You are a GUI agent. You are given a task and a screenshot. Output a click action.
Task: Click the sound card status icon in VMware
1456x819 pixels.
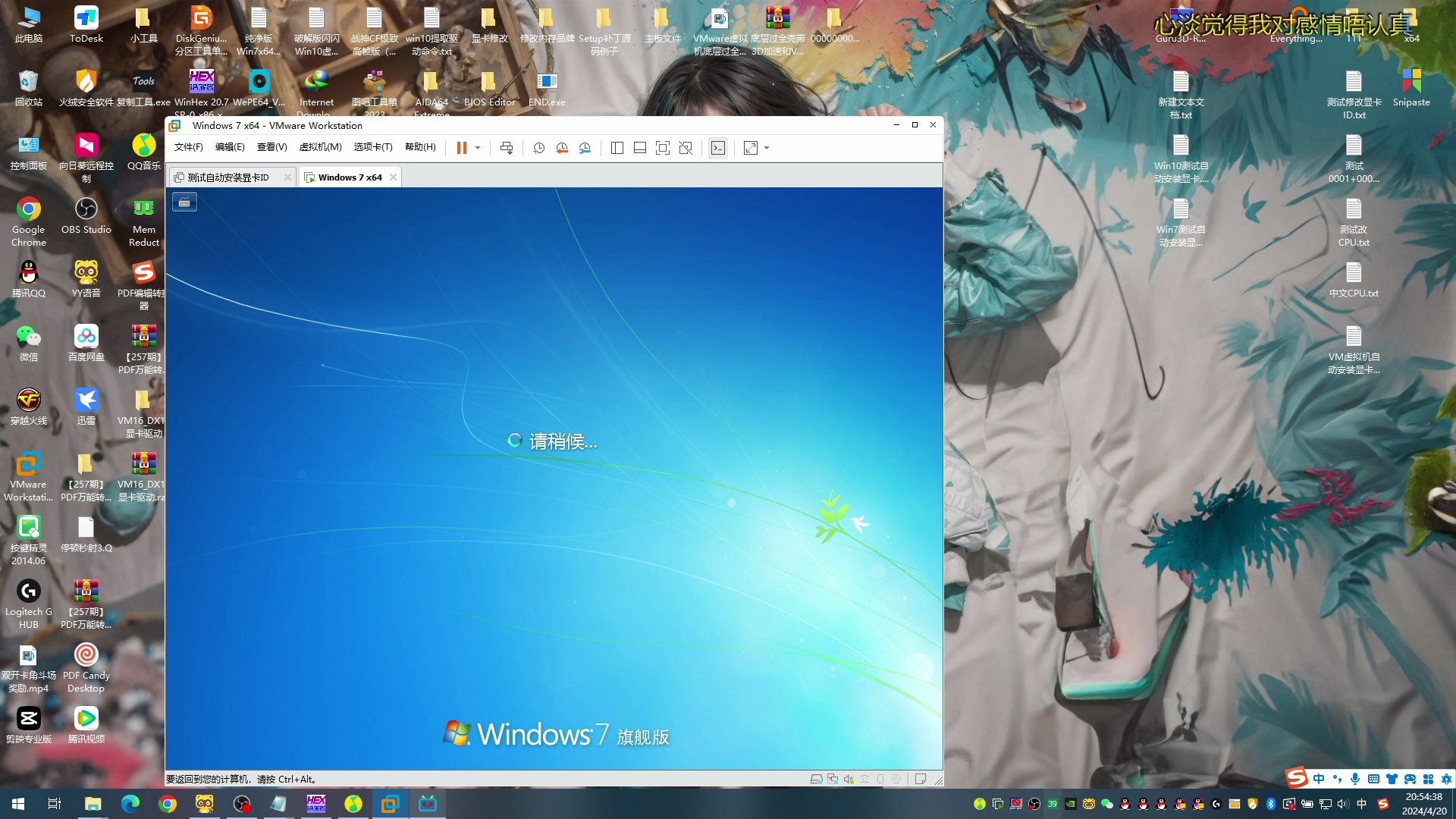[x=849, y=779]
